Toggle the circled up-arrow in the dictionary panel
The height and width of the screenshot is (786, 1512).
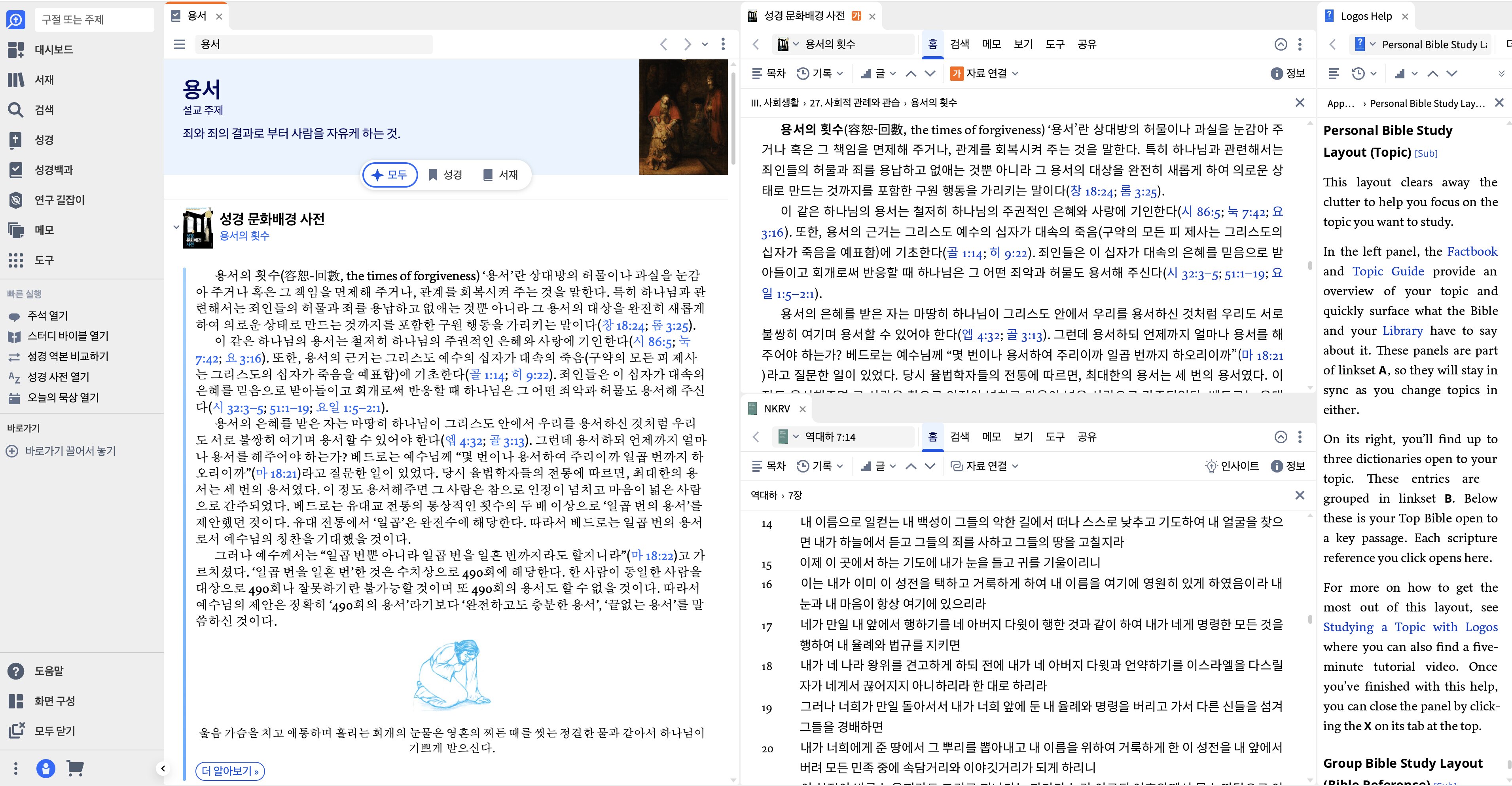[1281, 44]
